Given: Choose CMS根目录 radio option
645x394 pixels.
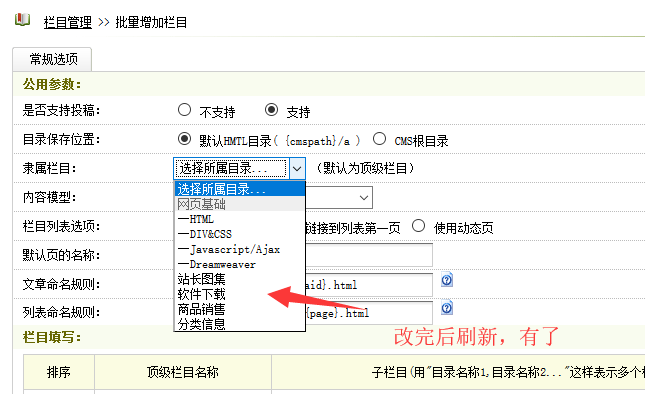Looking at the screenshot, I should point(379,139).
